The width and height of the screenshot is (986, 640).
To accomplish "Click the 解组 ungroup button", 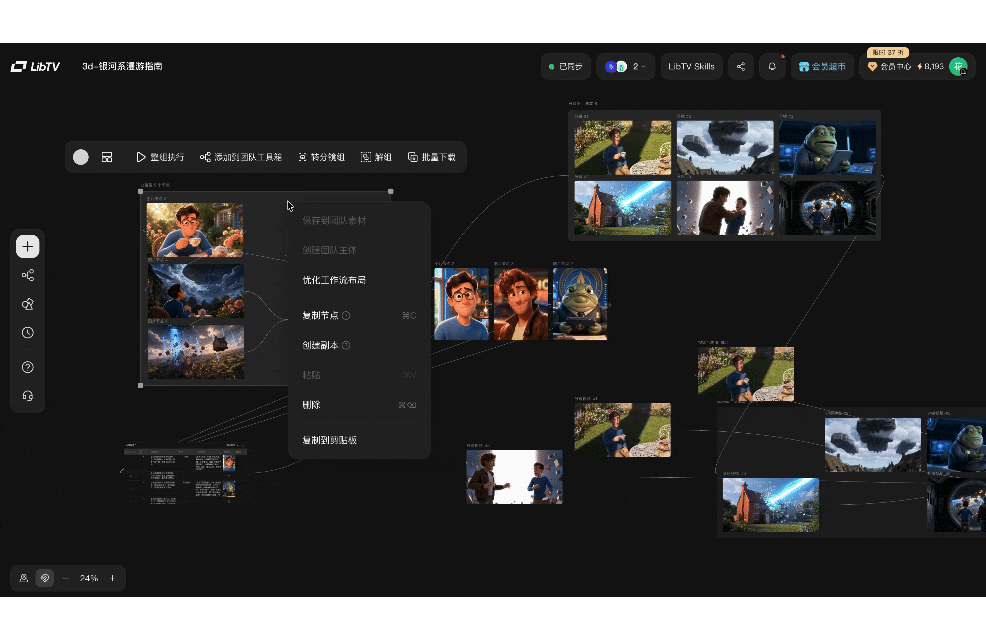I will pyautogui.click(x=376, y=157).
